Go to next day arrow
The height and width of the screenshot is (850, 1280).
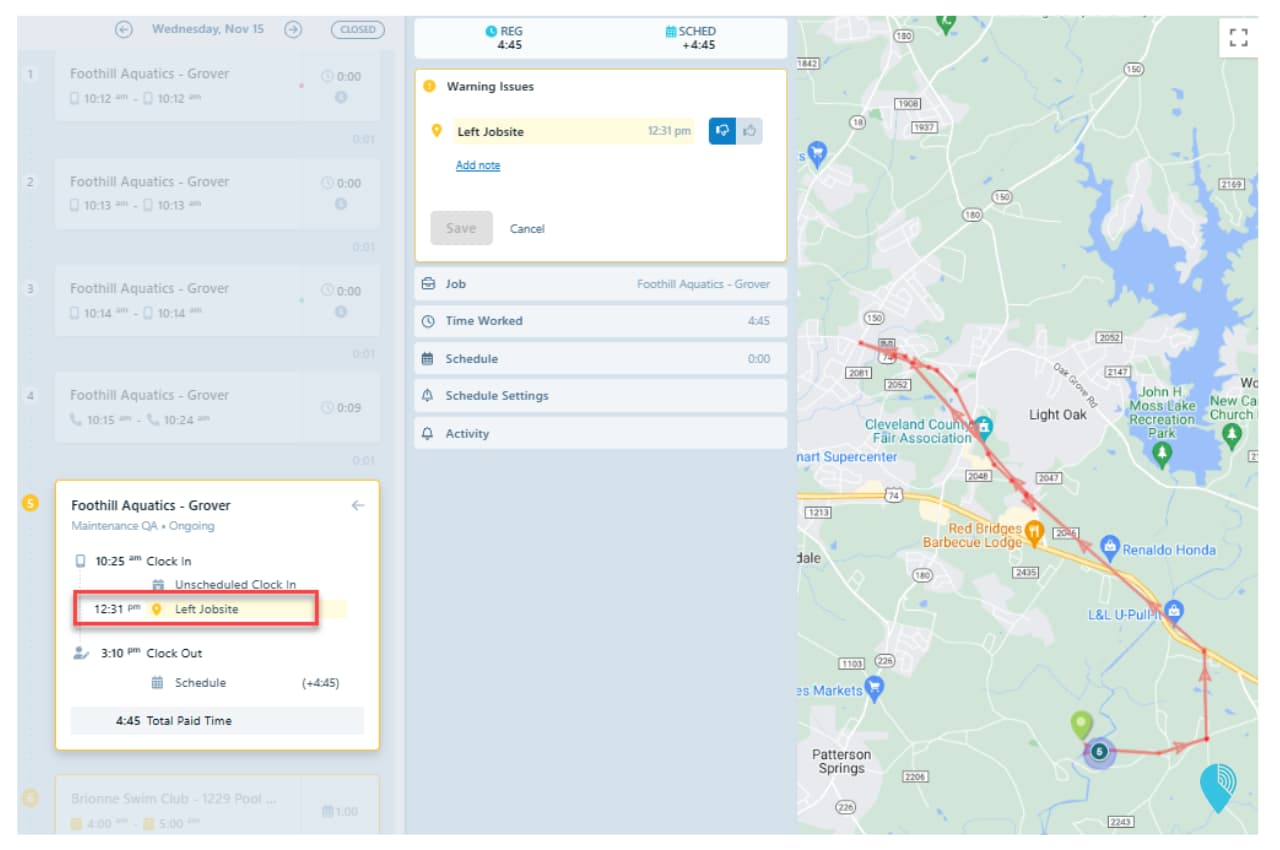point(293,29)
